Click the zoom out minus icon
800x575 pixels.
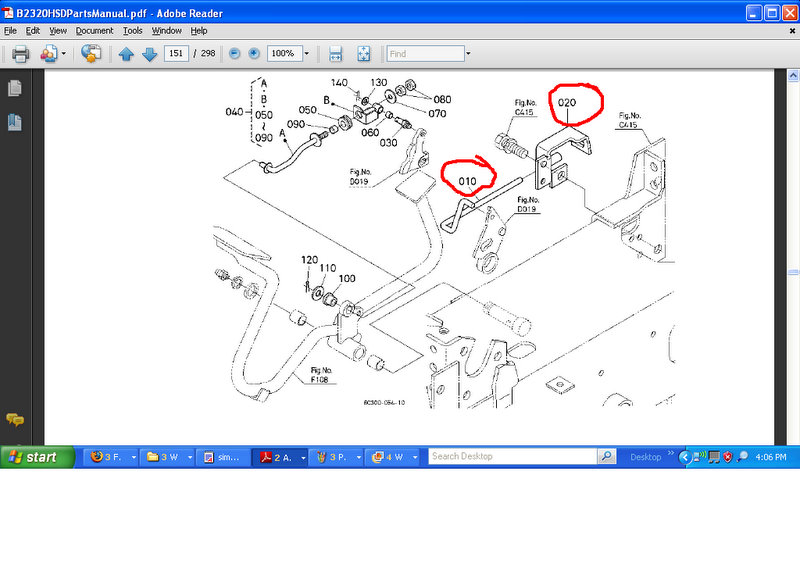(235, 53)
